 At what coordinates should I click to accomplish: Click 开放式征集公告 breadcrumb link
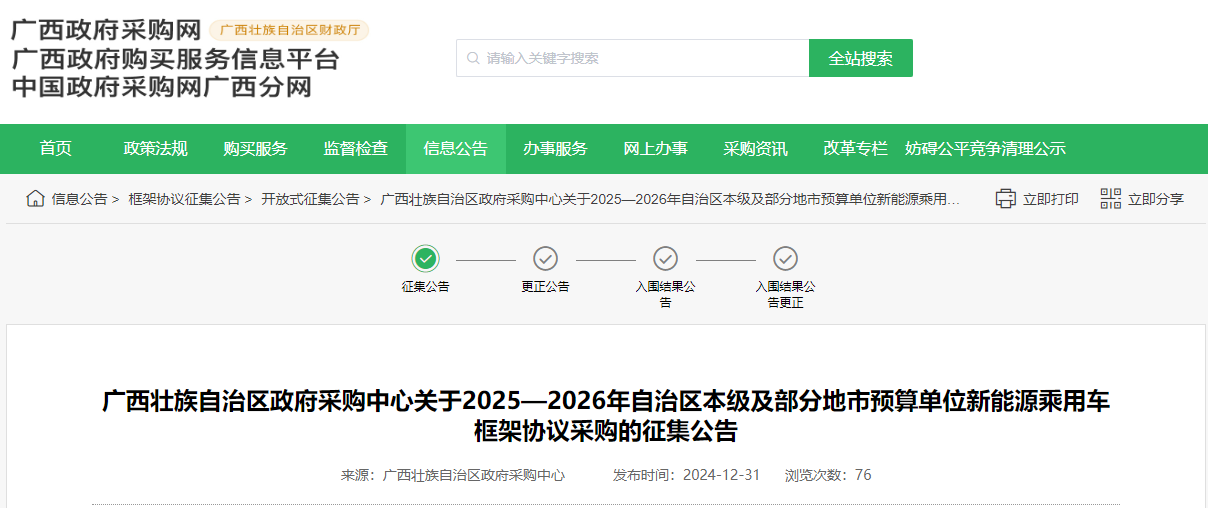(x=310, y=199)
